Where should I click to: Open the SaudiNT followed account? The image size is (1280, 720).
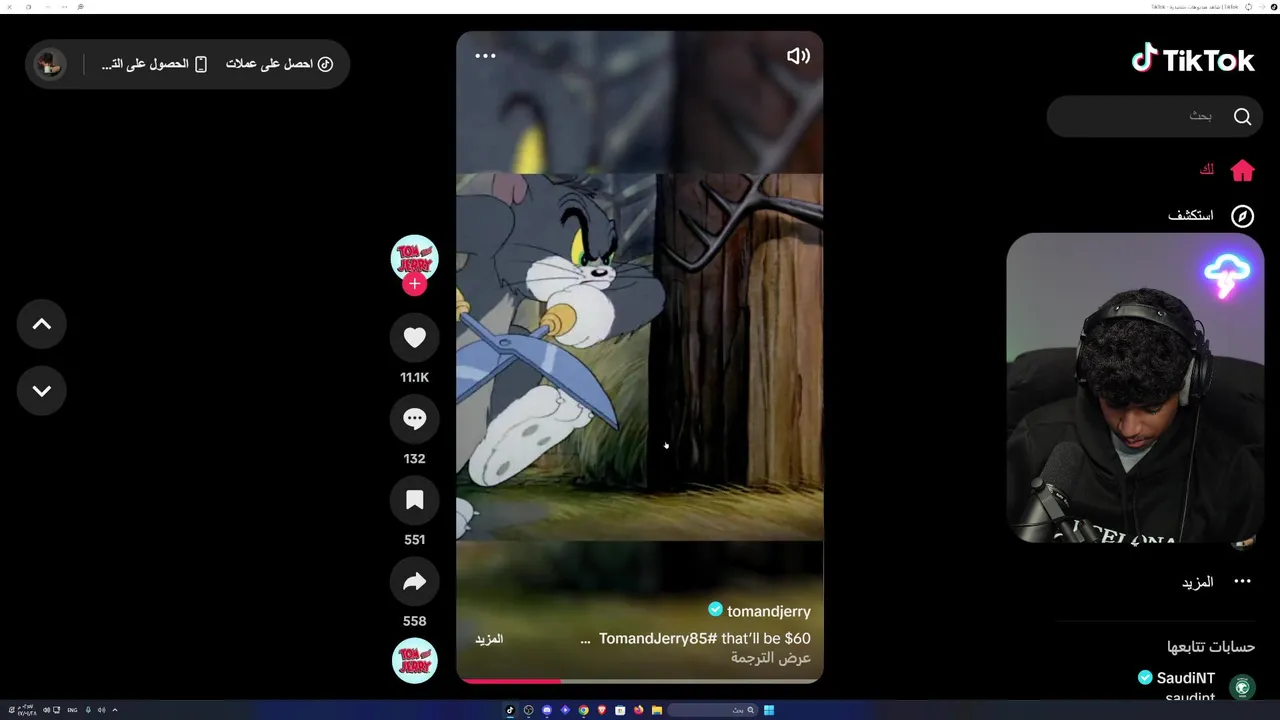coord(1186,678)
